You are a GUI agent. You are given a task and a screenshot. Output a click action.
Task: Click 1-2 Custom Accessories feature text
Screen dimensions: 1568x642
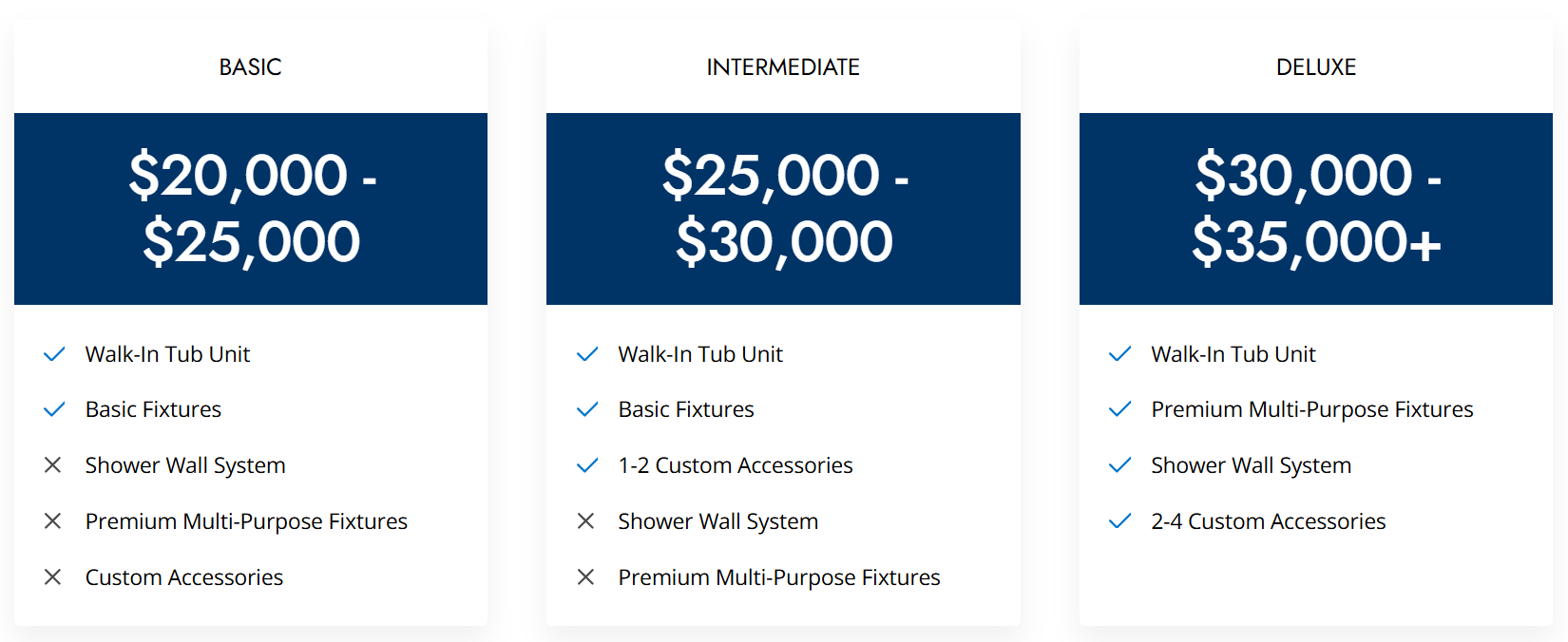tap(736, 465)
